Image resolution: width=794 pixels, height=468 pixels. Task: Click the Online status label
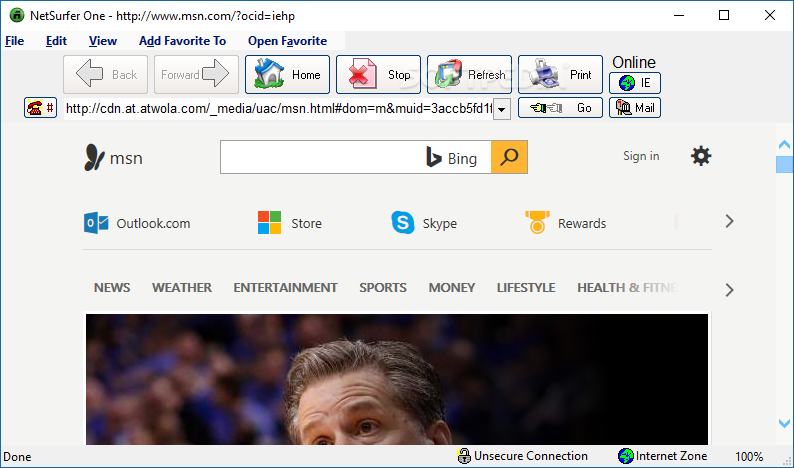(x=634, y=62)
